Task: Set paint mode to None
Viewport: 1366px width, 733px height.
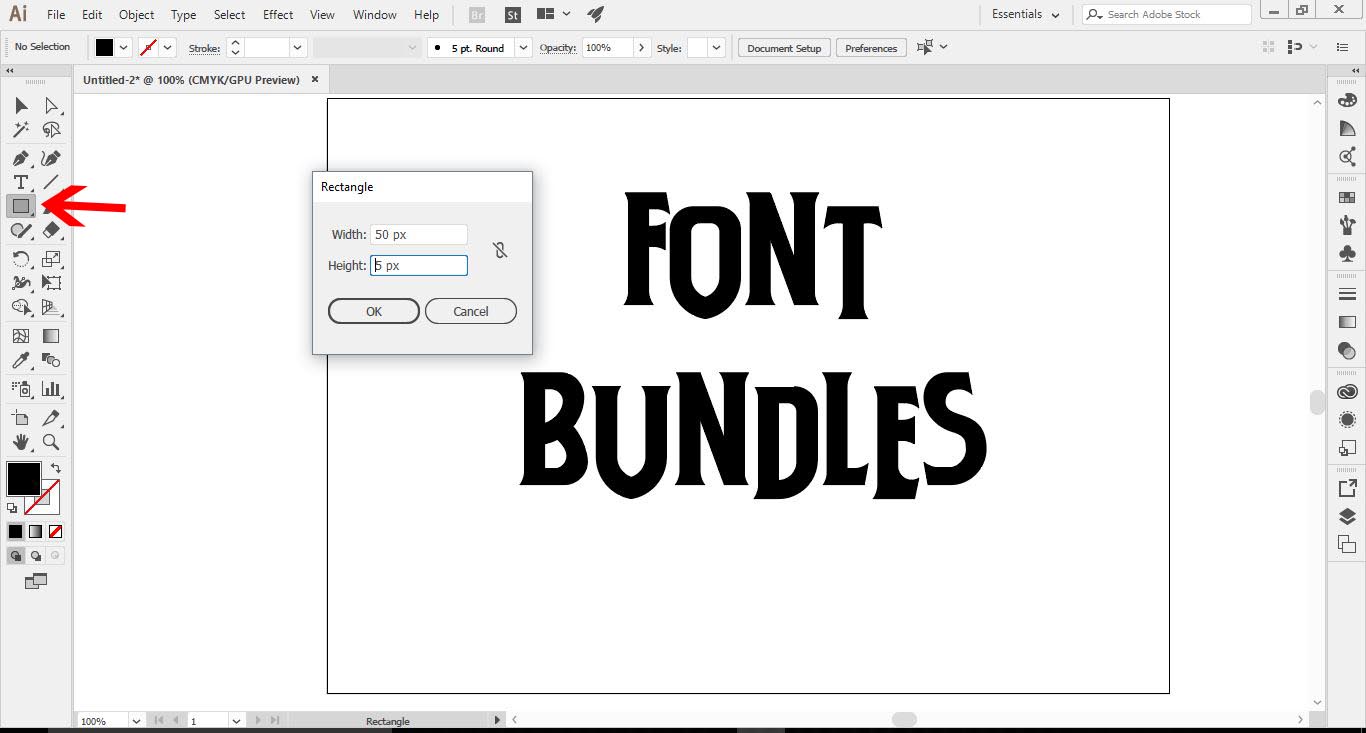Action: pos(56,532)
